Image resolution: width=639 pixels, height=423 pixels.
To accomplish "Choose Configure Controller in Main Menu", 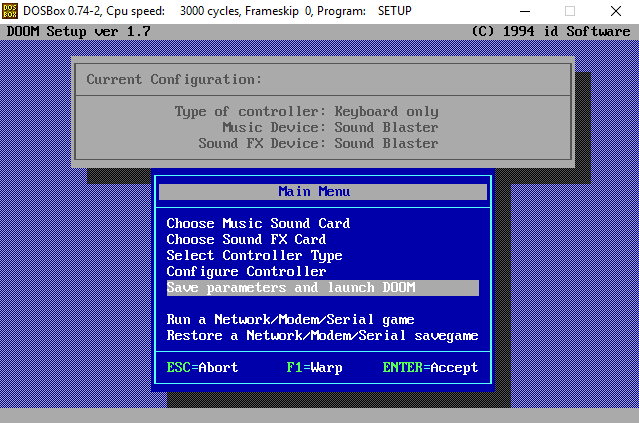I will [x=246, y=271].
